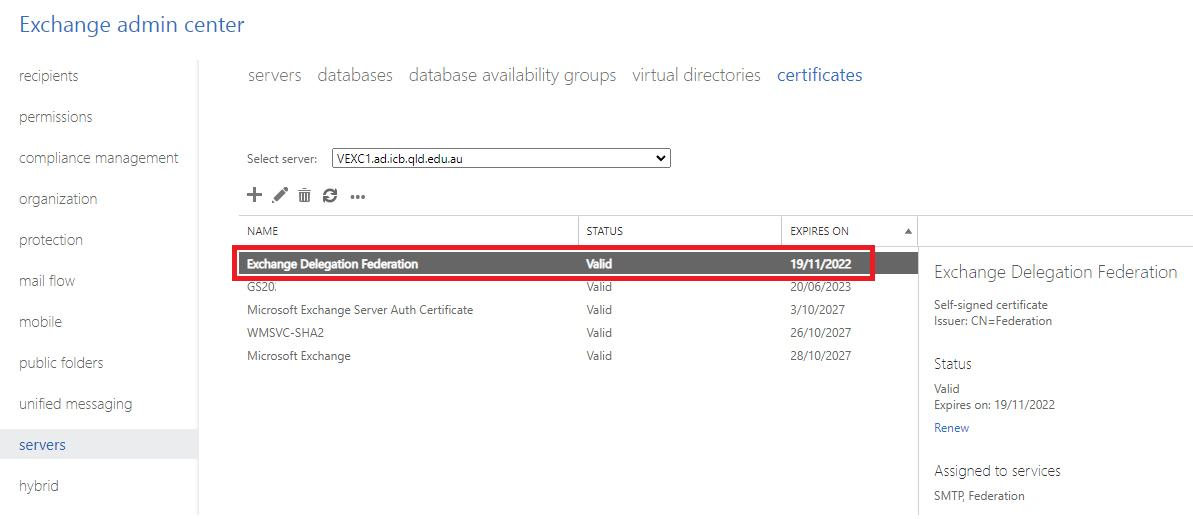The height and width of the screenshot is (519, 1193).
Task: Sort the list by Status column
Action: coord(604,231)
